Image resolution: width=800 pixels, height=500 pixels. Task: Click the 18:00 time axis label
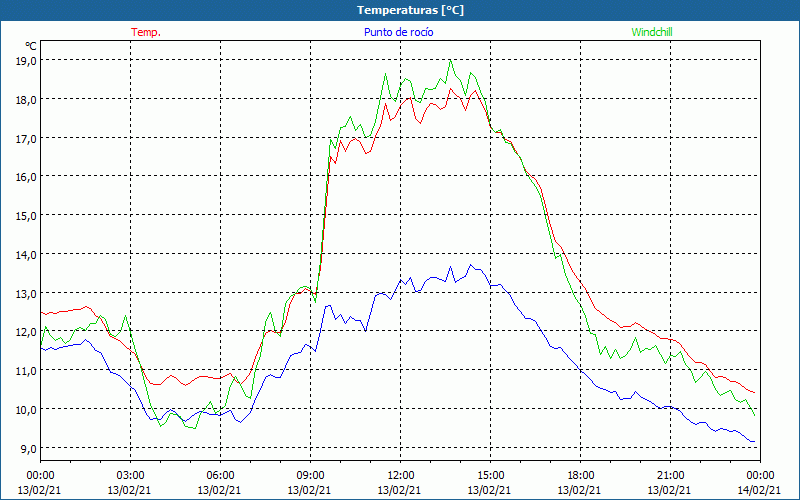click(580, 476)
